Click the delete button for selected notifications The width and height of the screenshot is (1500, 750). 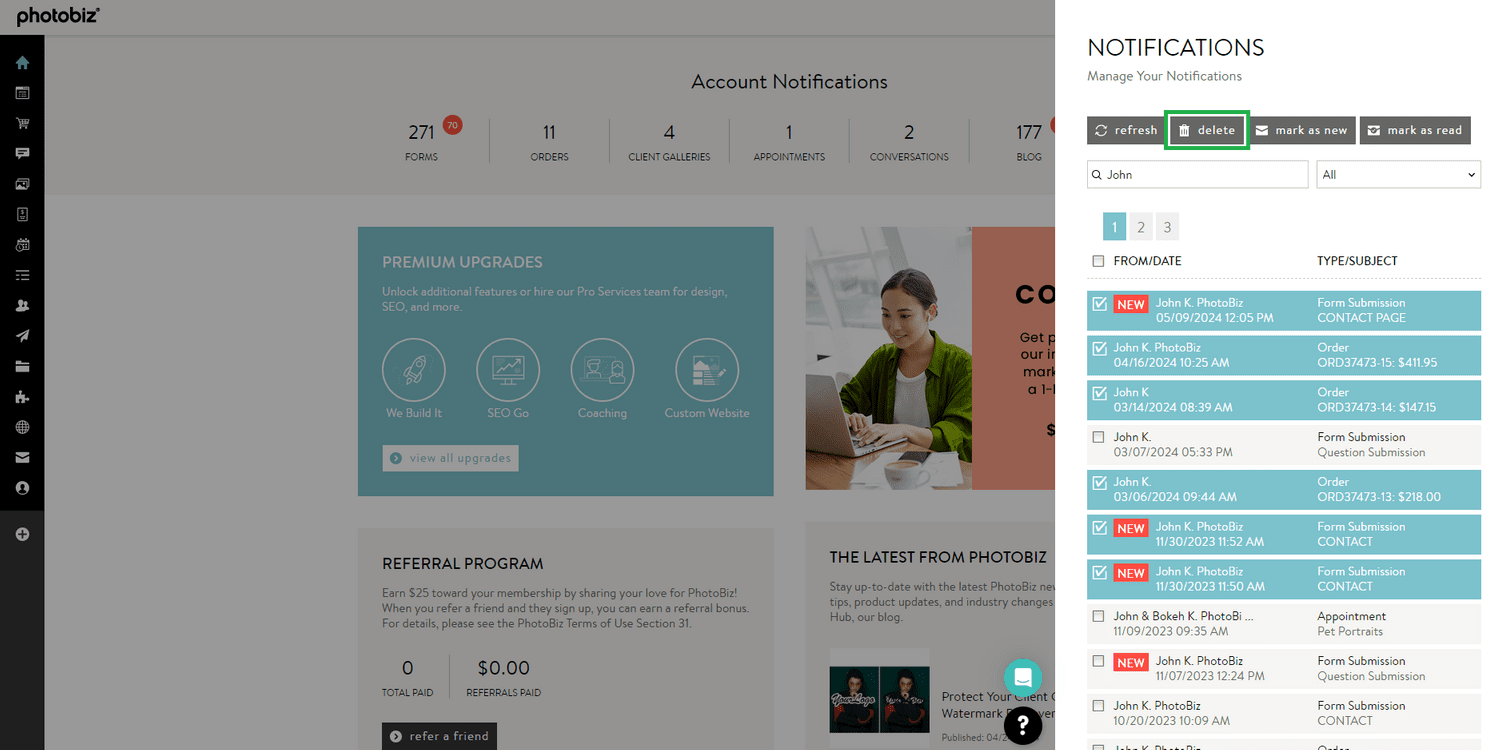1206,130
